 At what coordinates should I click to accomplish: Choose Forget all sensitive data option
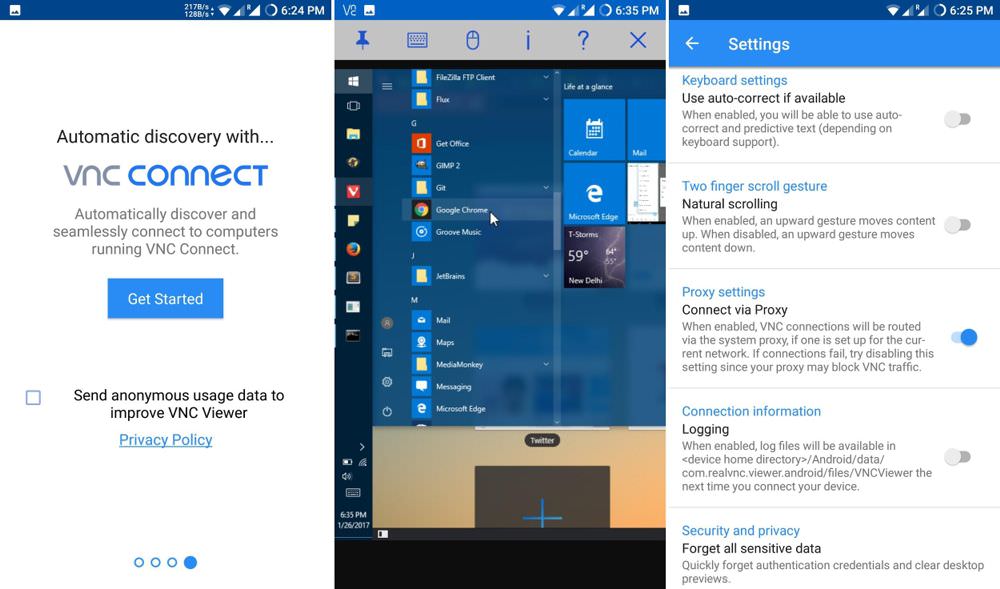tap(751, 548)
